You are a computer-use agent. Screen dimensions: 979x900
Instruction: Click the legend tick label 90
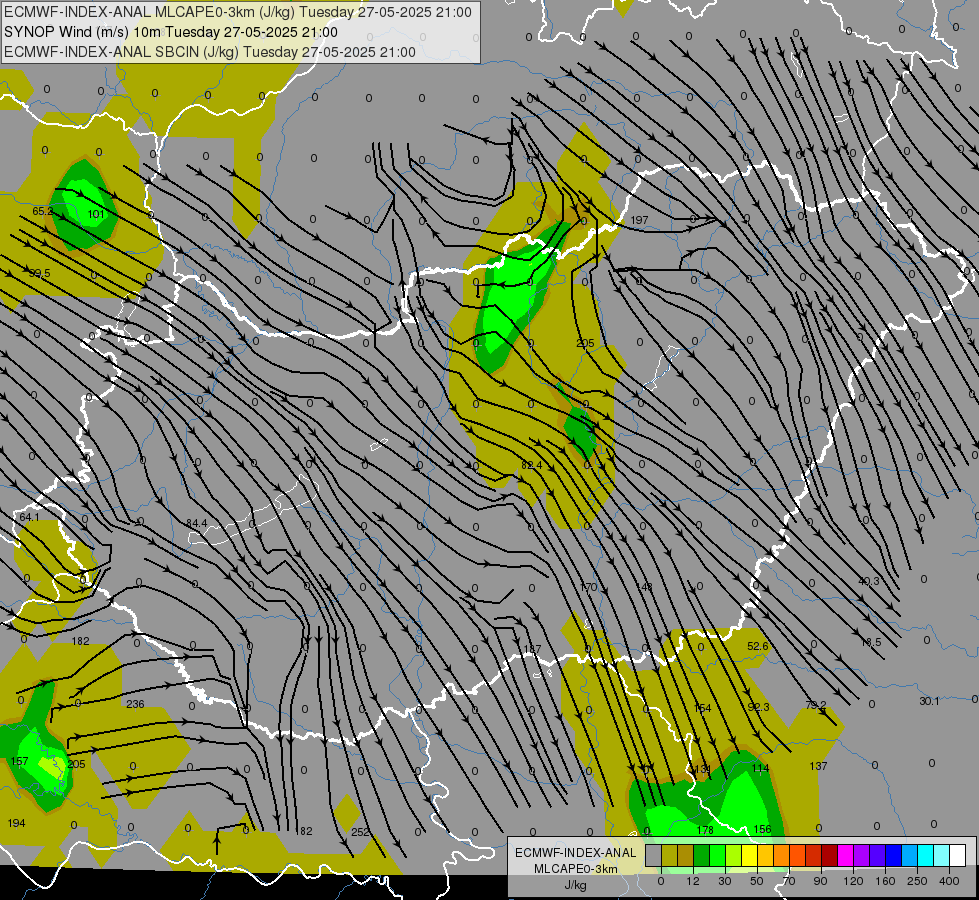(x=820, y=881)
